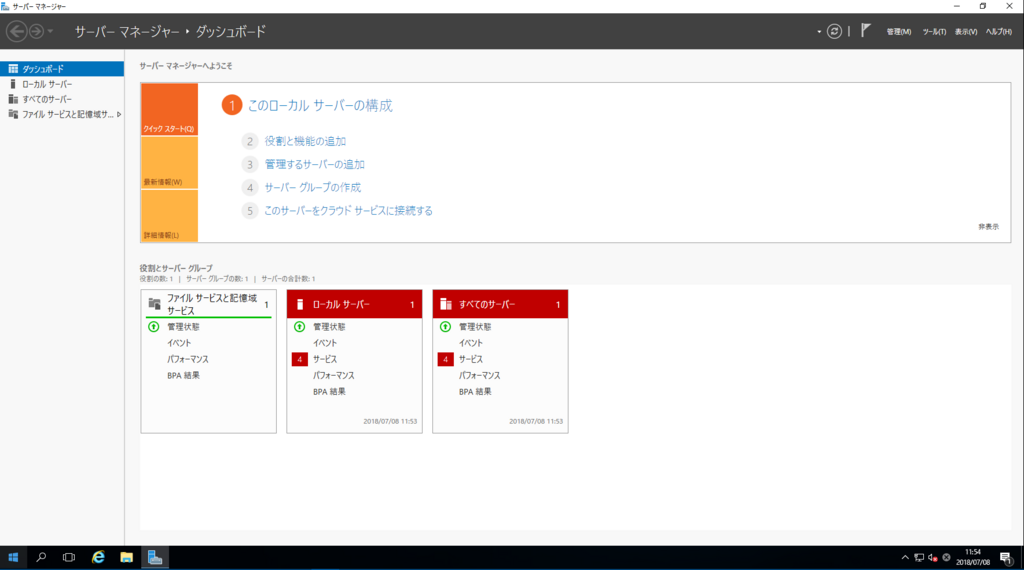Image resolution: width=1024 pixels, height=570 pixels.
Task: Open the 管理(M) menu
Action: click(x=899, y=31)
